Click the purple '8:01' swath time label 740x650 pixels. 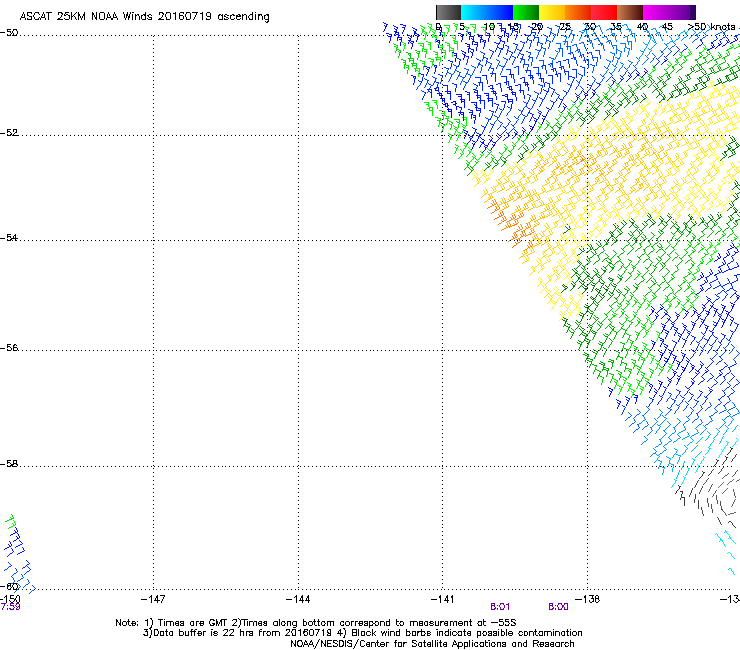[500, 607]
